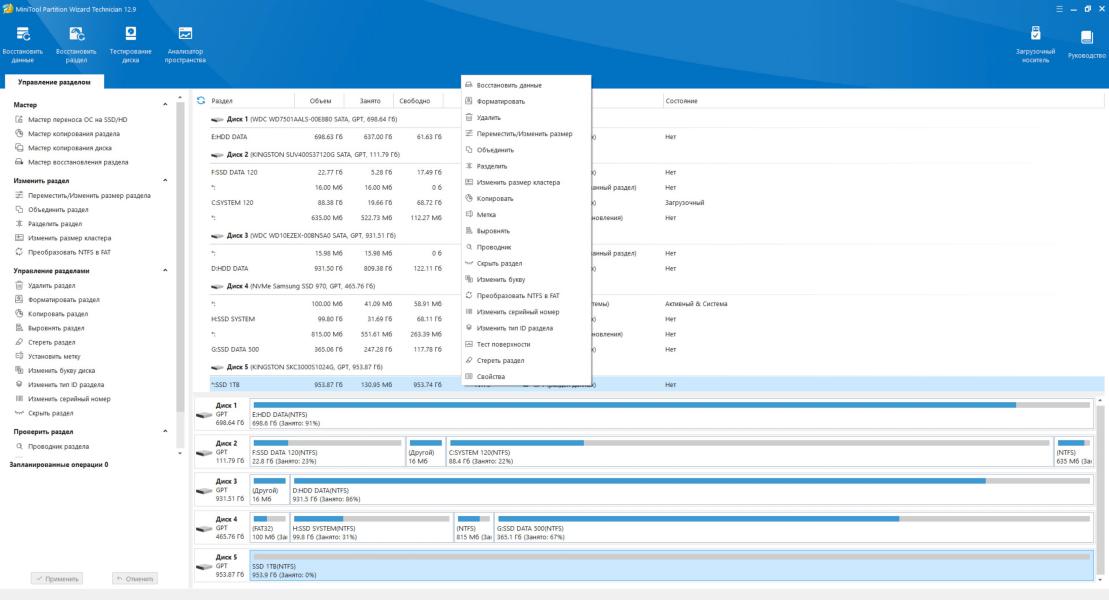This screenshot has height=600, width=1109.
Task: Choose Разделить раздел in the sidebar
Action: click(48, 224)
